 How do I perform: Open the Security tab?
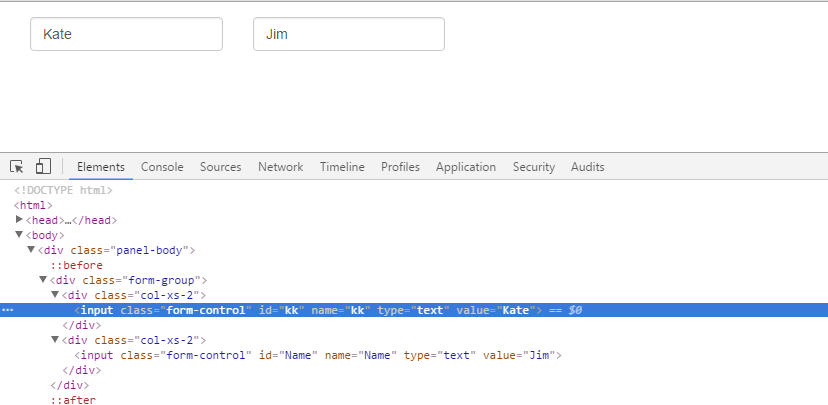click(534, 167)
